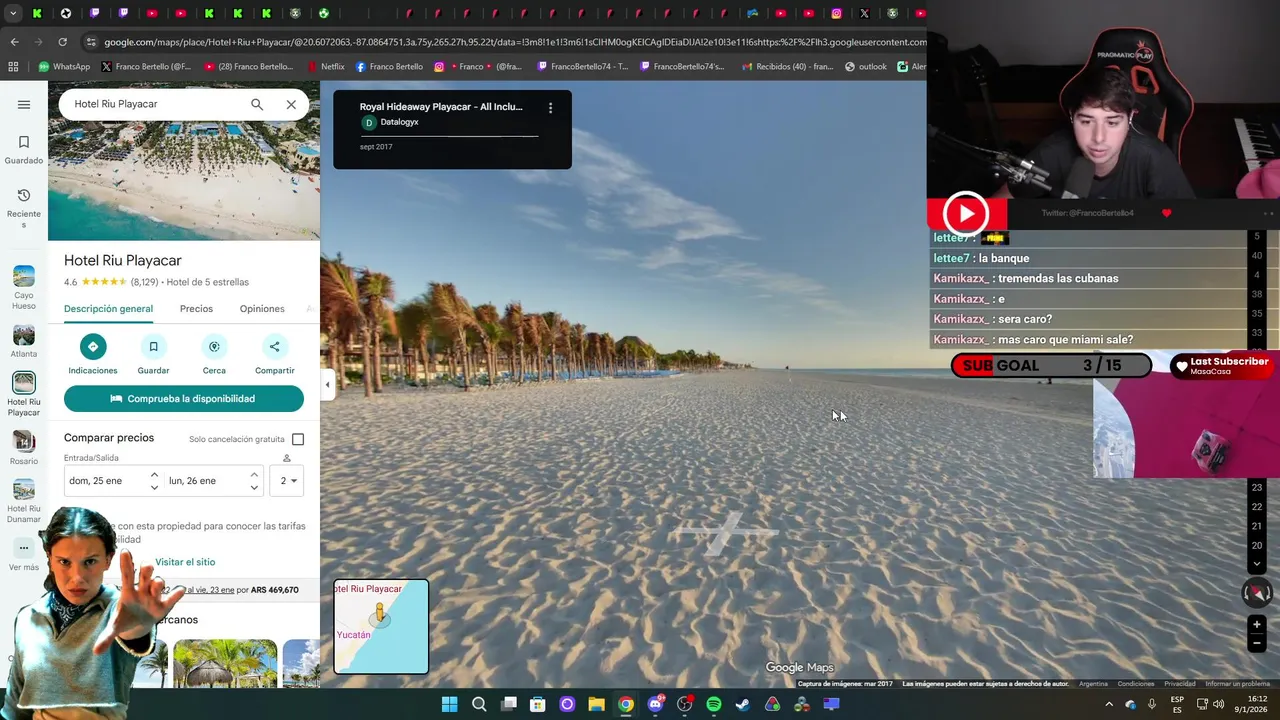Select Hotel Riu Dunamar in recents

click(24, 501)
